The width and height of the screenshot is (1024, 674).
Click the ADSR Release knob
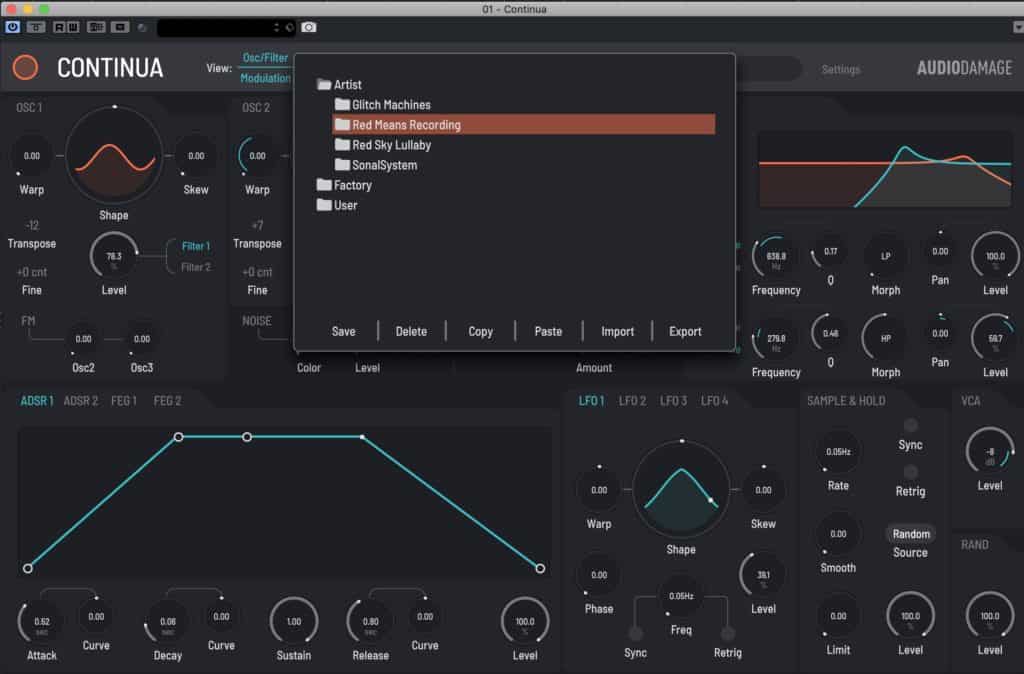coord(370,621)
